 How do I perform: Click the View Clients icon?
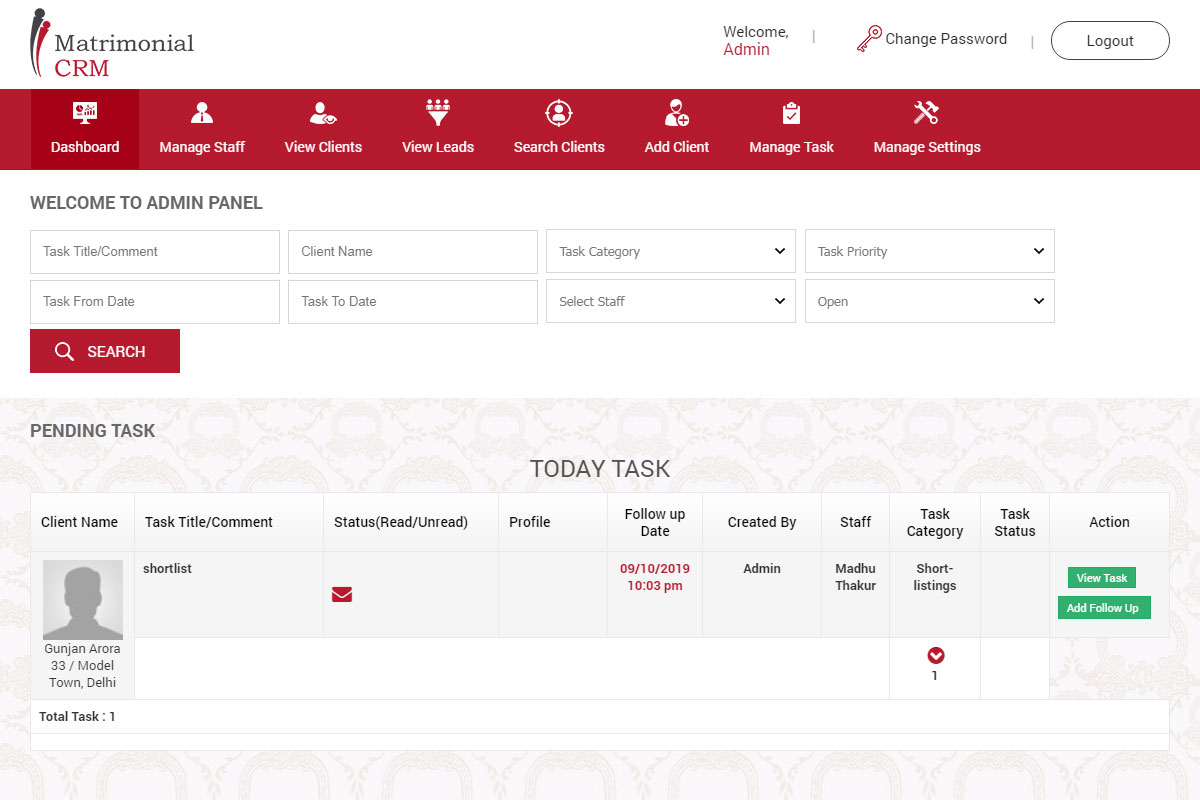tap(323, 111)
